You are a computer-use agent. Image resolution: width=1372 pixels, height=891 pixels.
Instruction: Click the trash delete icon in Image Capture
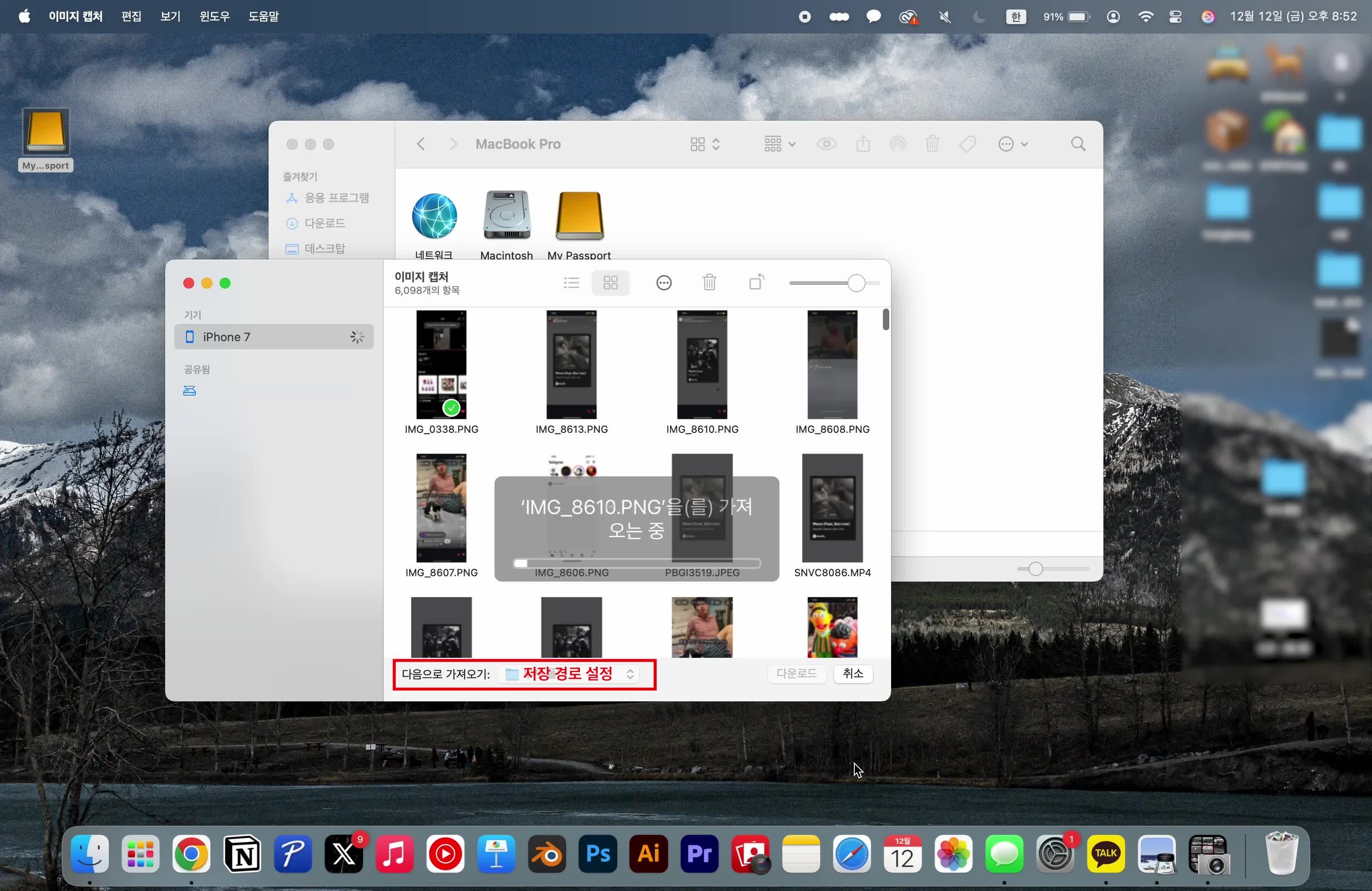(x=710, y=282)
